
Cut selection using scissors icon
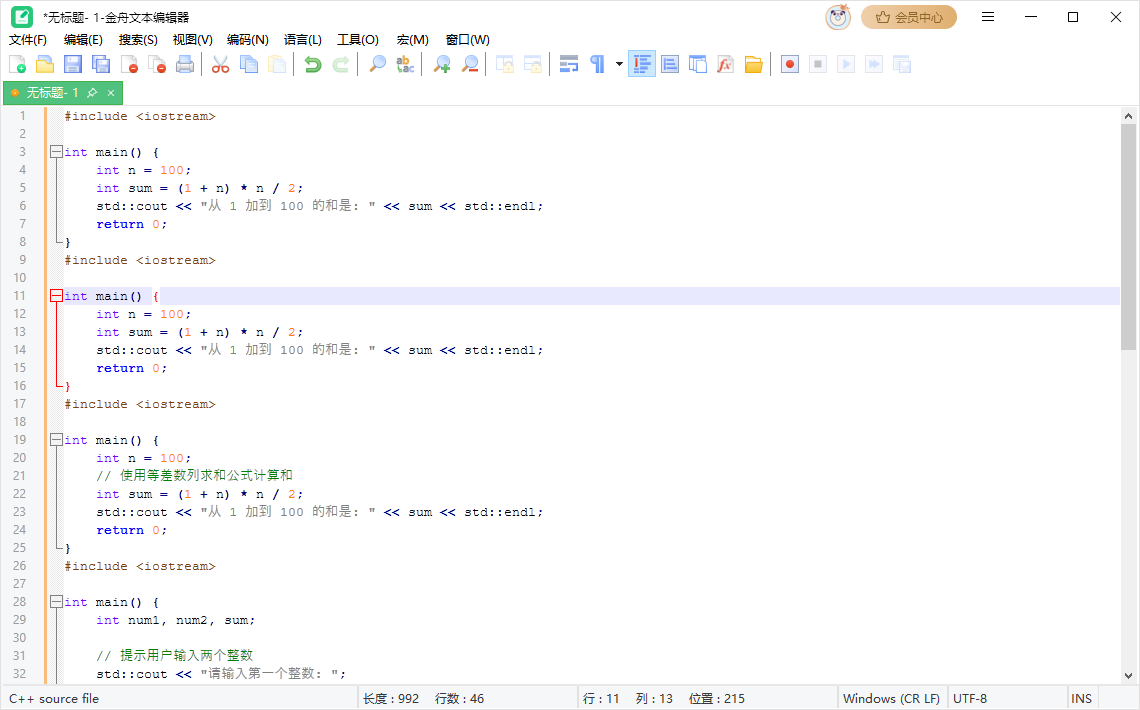point(220,65)
